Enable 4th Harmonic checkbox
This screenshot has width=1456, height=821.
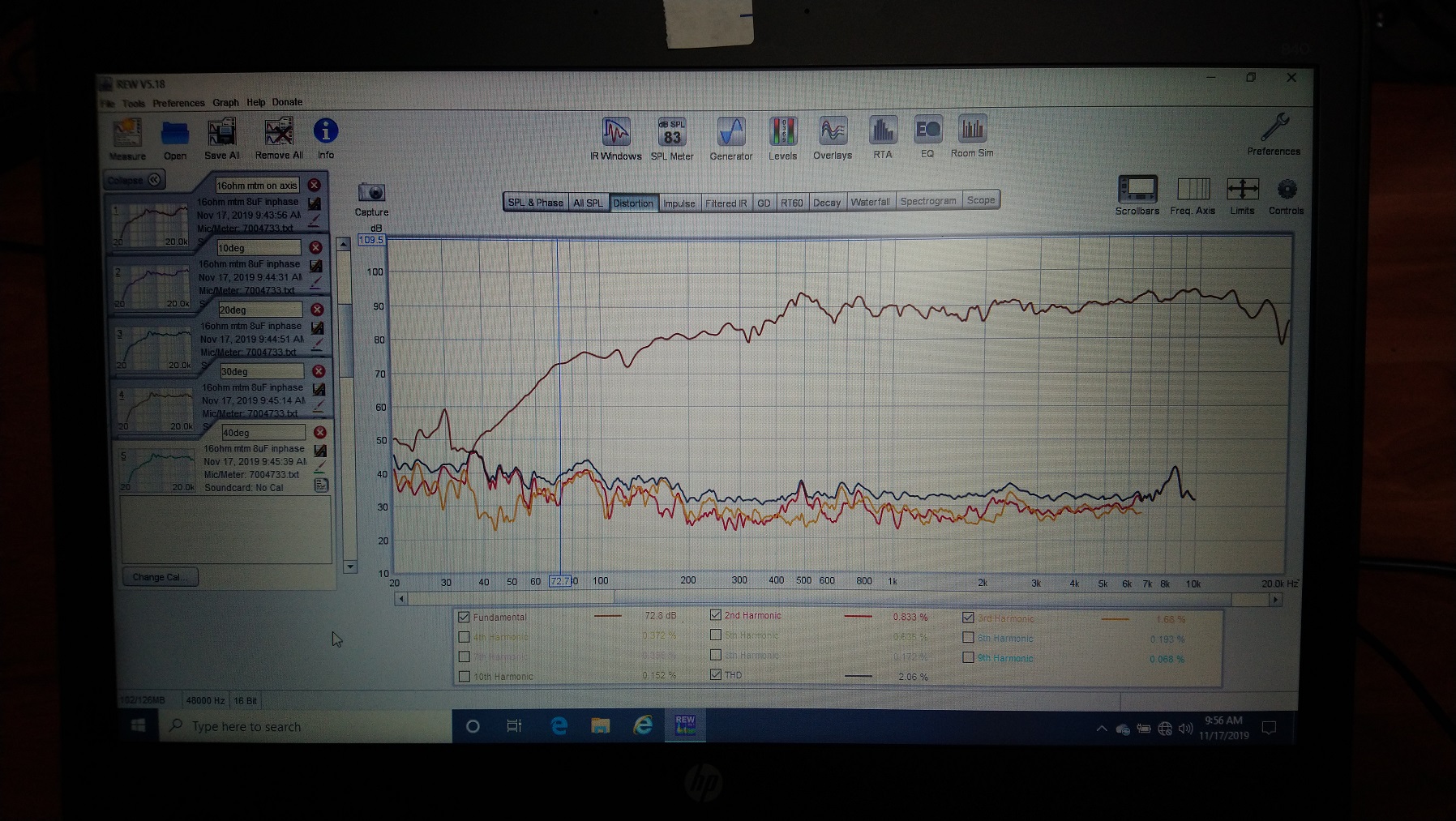[464, 637]
